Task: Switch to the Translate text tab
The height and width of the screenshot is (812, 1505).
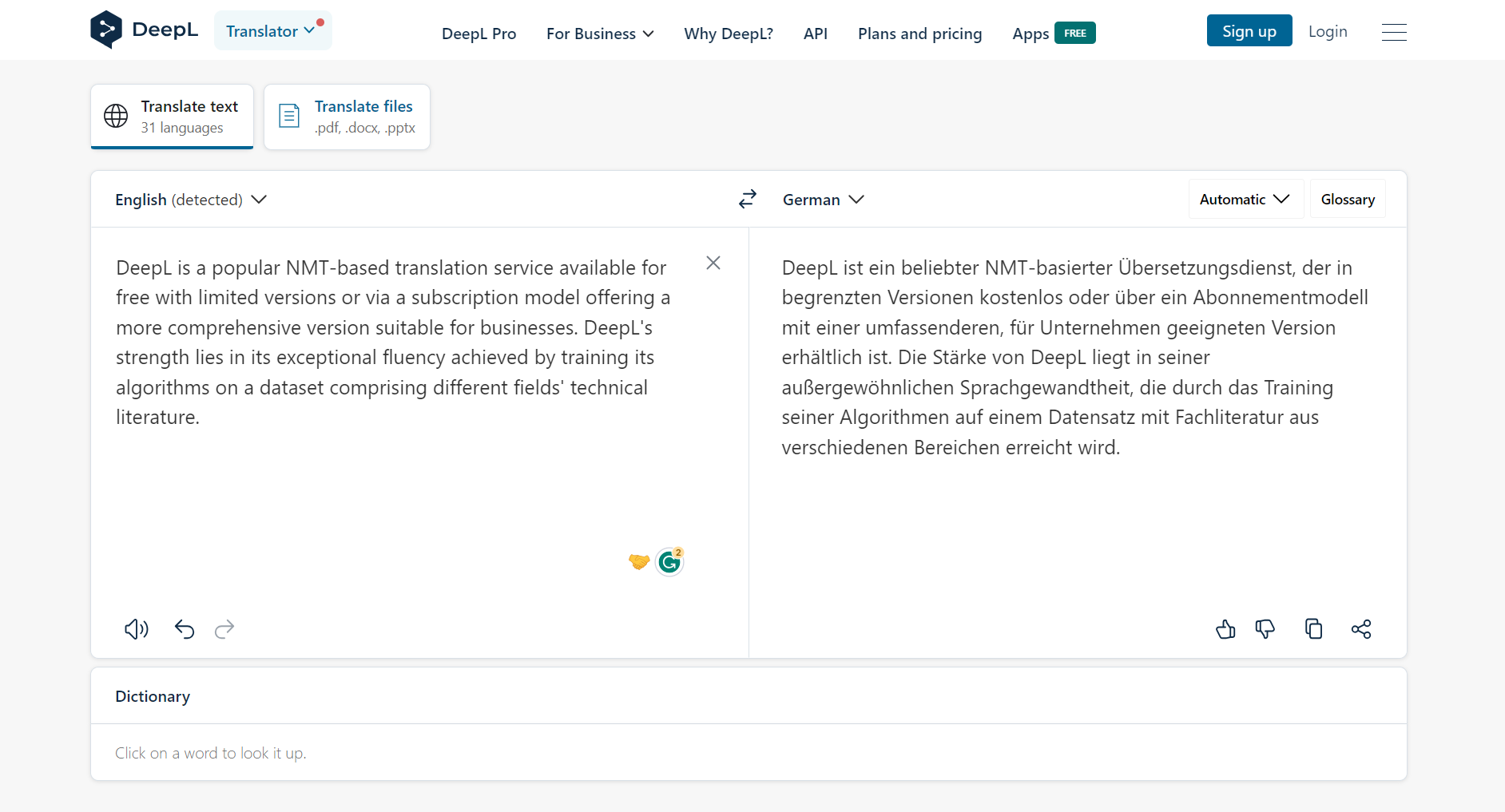Action: (x=172, y=117)
